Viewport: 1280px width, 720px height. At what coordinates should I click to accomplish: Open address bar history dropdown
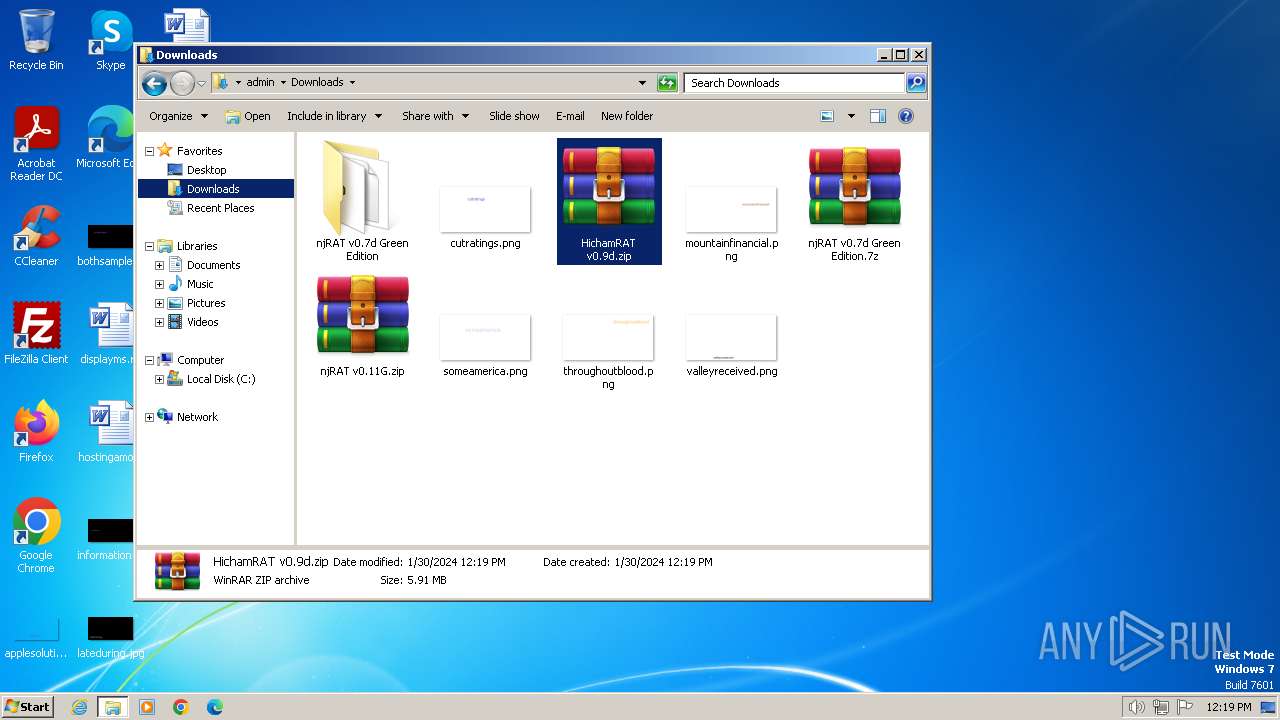[x=642, y=83]
